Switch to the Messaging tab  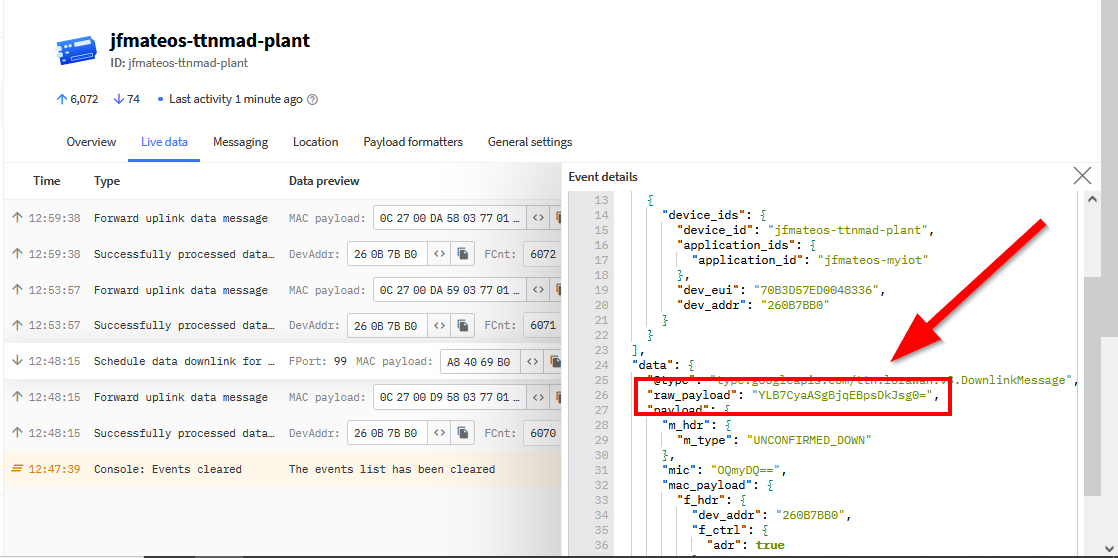pos(240,142)
